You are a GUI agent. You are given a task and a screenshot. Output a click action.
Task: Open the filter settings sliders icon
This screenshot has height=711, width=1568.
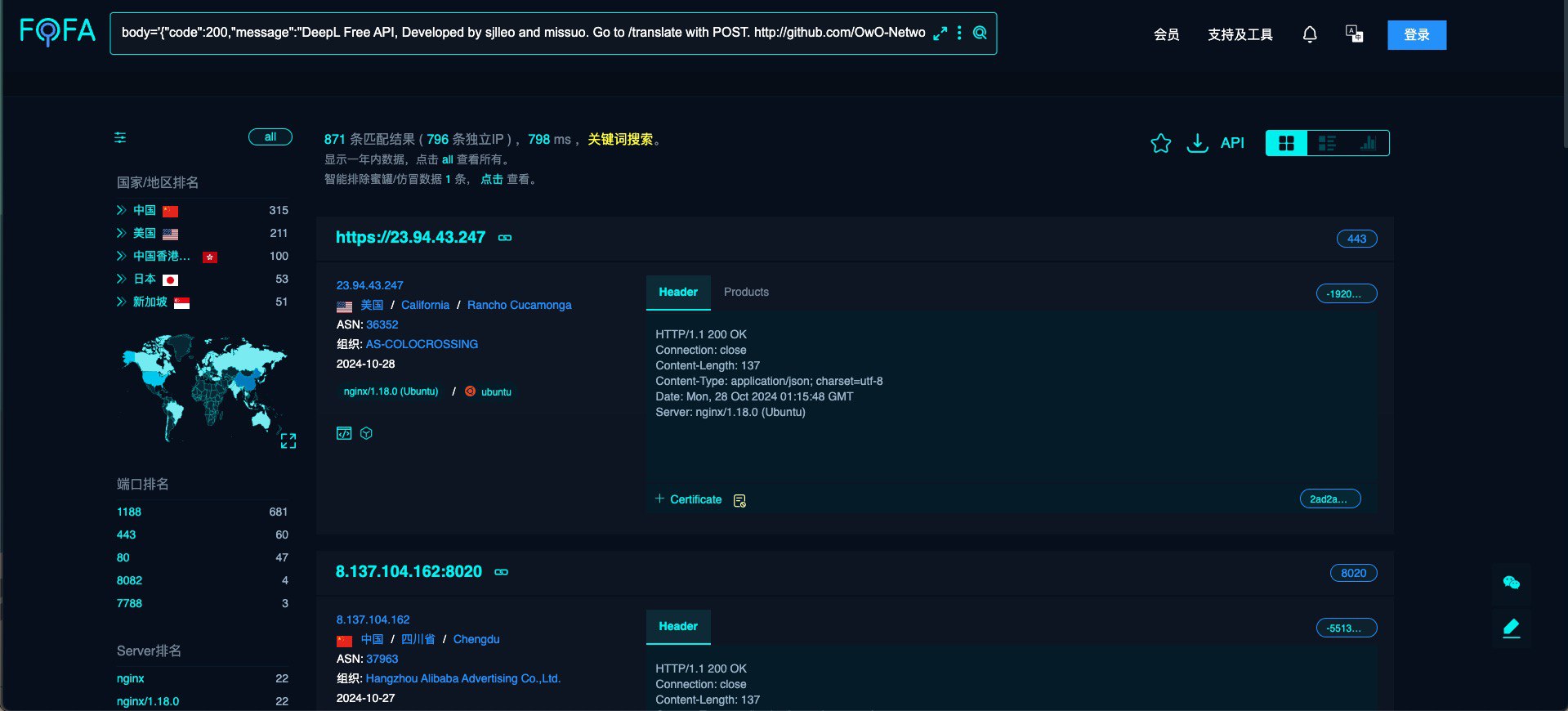click(120, 137)
